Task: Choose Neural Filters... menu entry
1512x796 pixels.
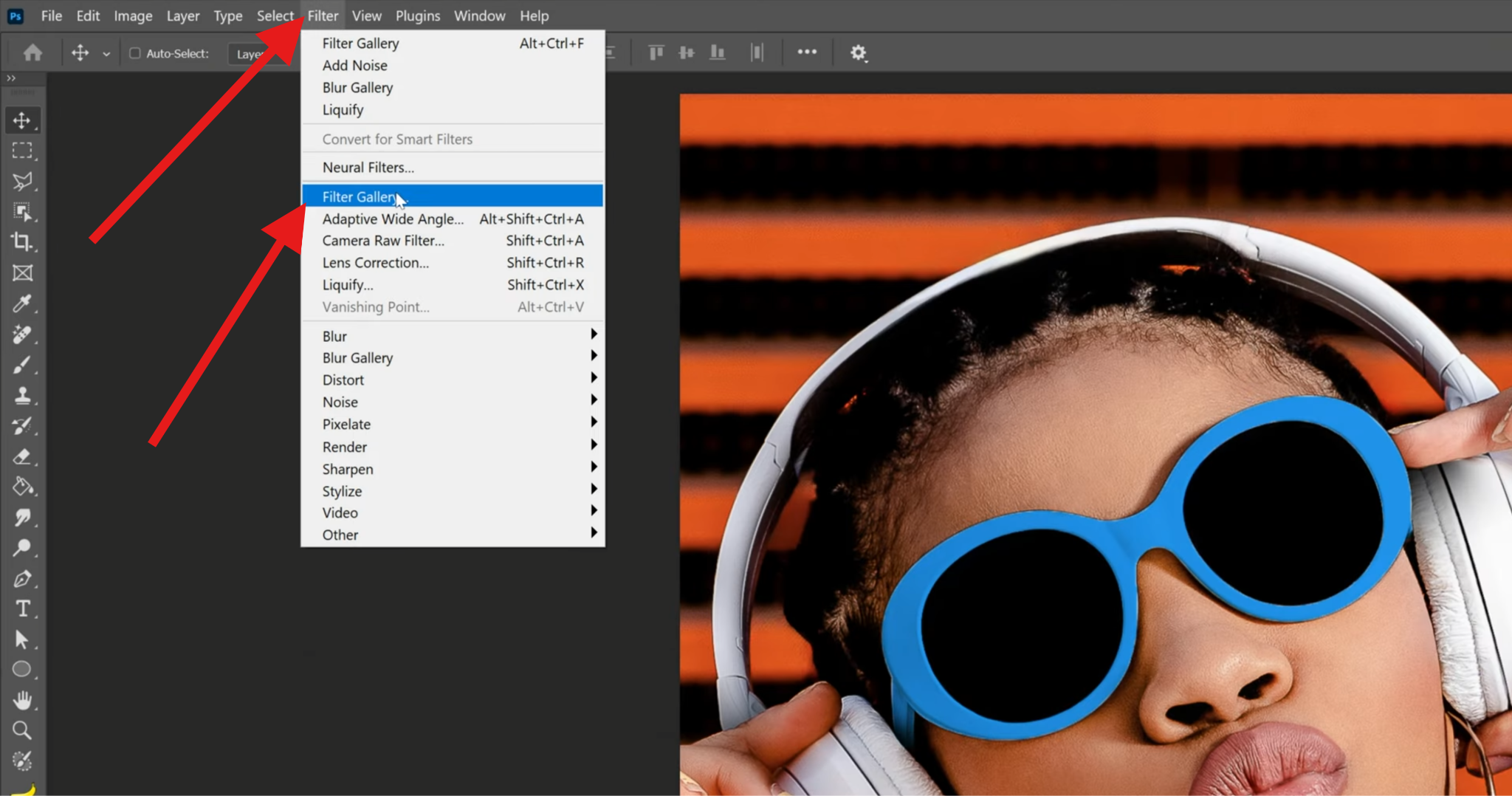Action: 453,168
